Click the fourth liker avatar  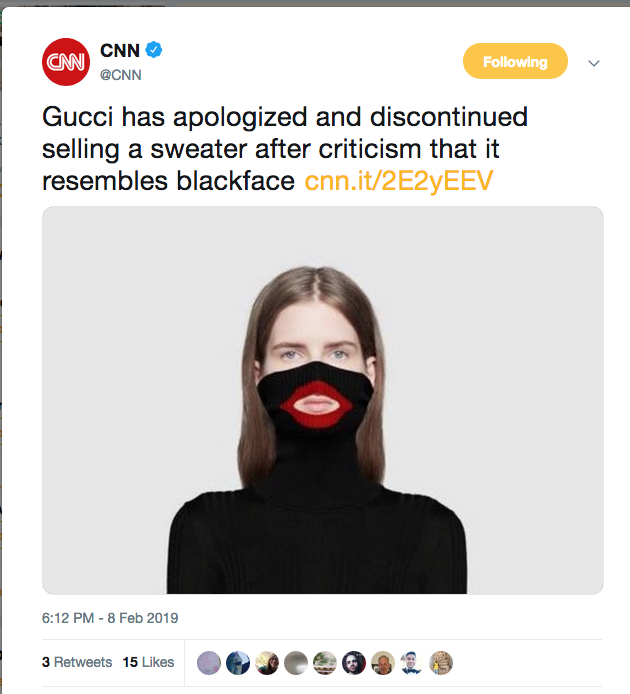point(296,662)
